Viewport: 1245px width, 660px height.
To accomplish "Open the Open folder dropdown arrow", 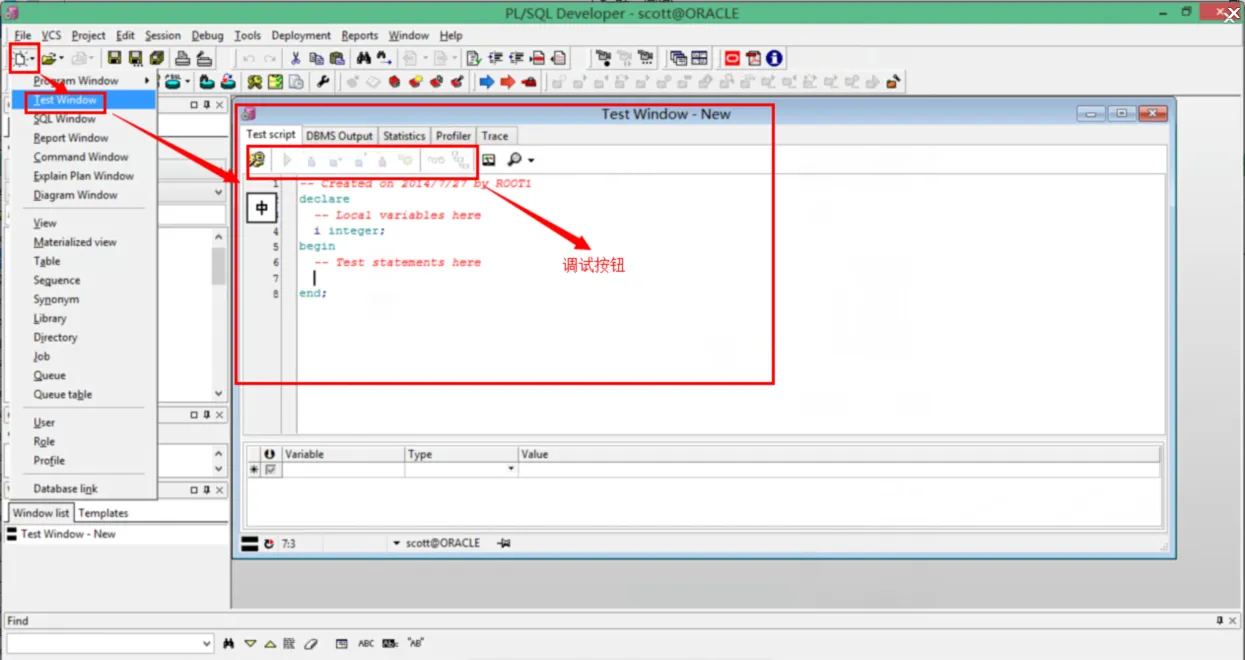I will [61, 59].
